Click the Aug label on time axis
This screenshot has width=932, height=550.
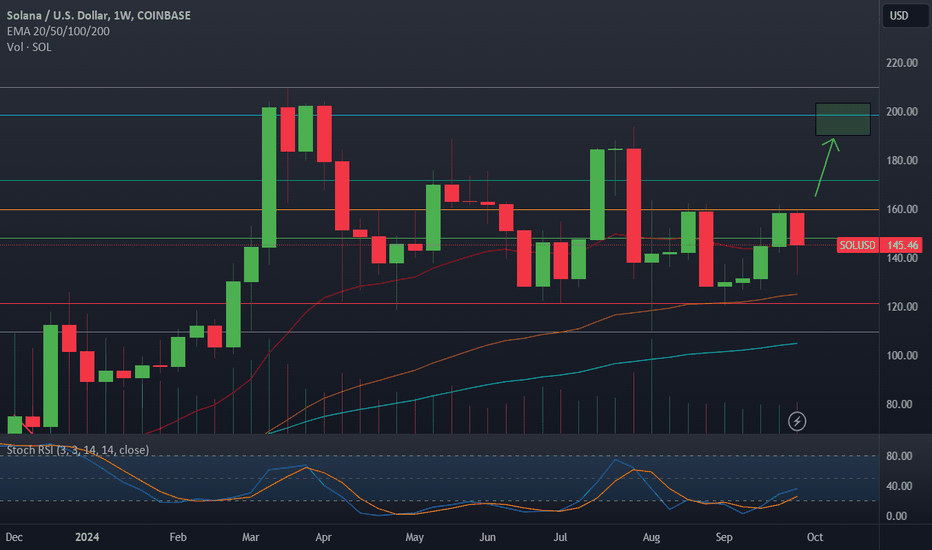tap(651, 537)
